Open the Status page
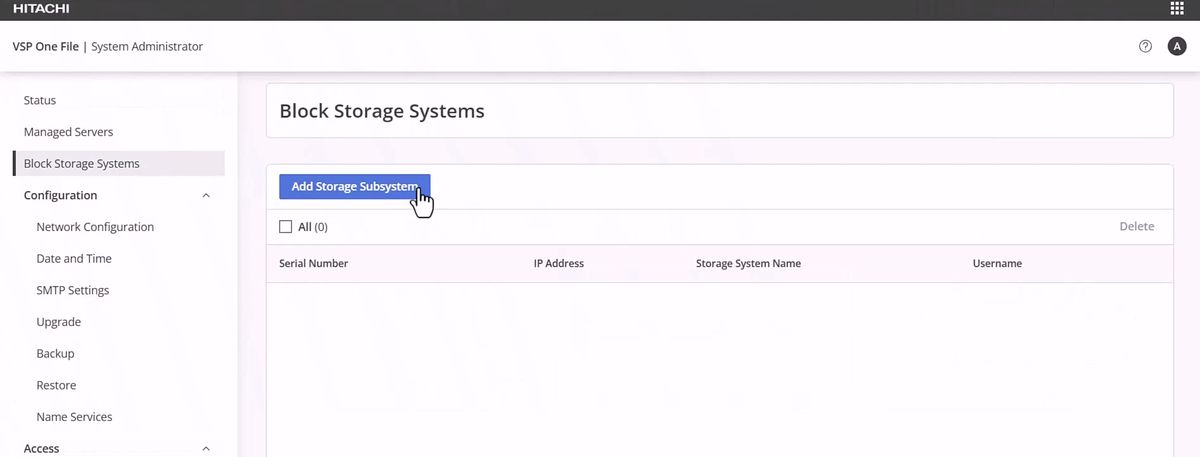 40,100
